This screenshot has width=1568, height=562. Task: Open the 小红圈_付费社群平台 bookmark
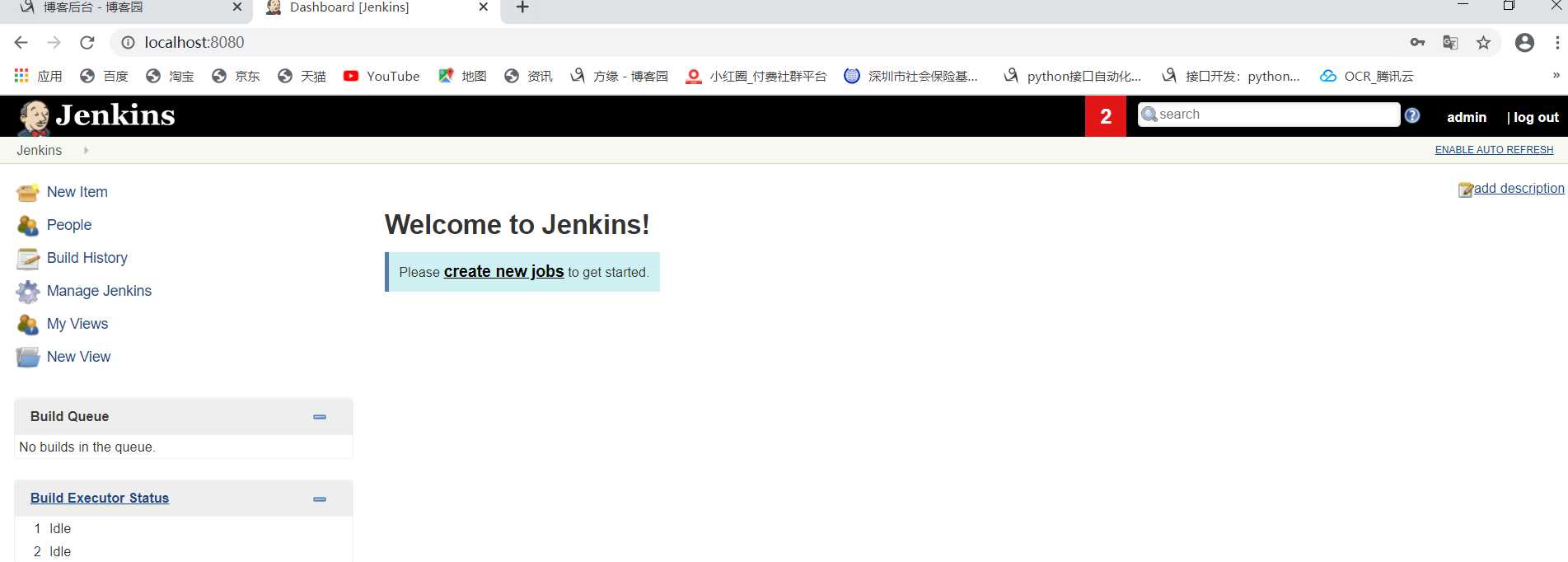tap(756, 76)
